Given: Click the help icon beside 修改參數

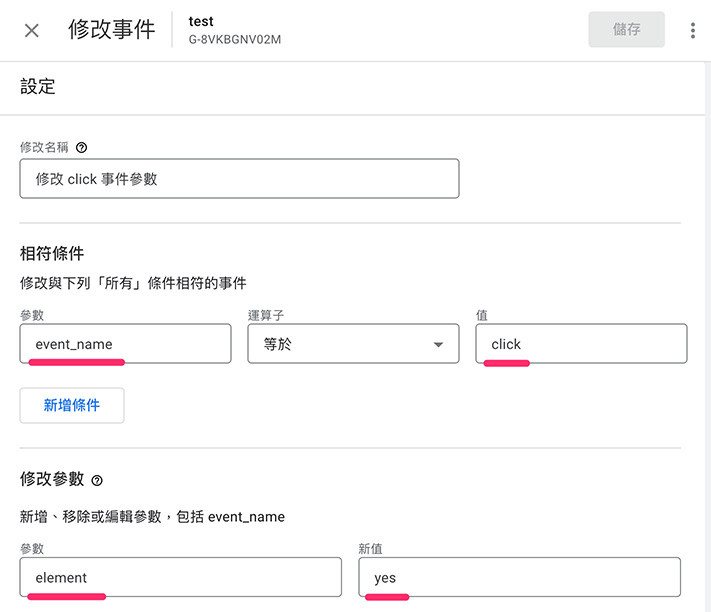Looking at the screenshot, I should click(97, 480).
